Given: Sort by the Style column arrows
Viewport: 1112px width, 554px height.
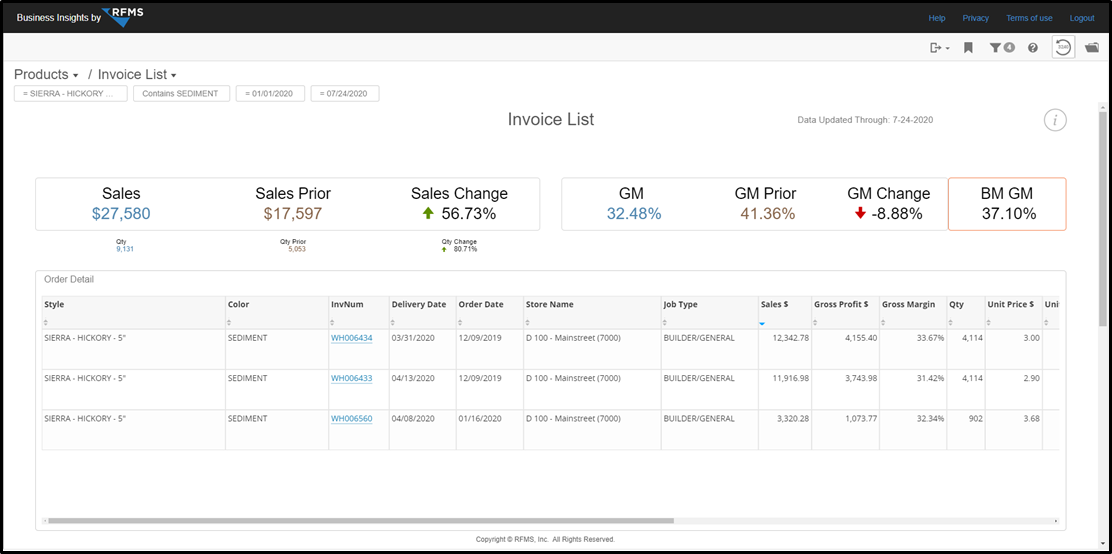Looking at the screenshot, I should (x=47, y=323).
